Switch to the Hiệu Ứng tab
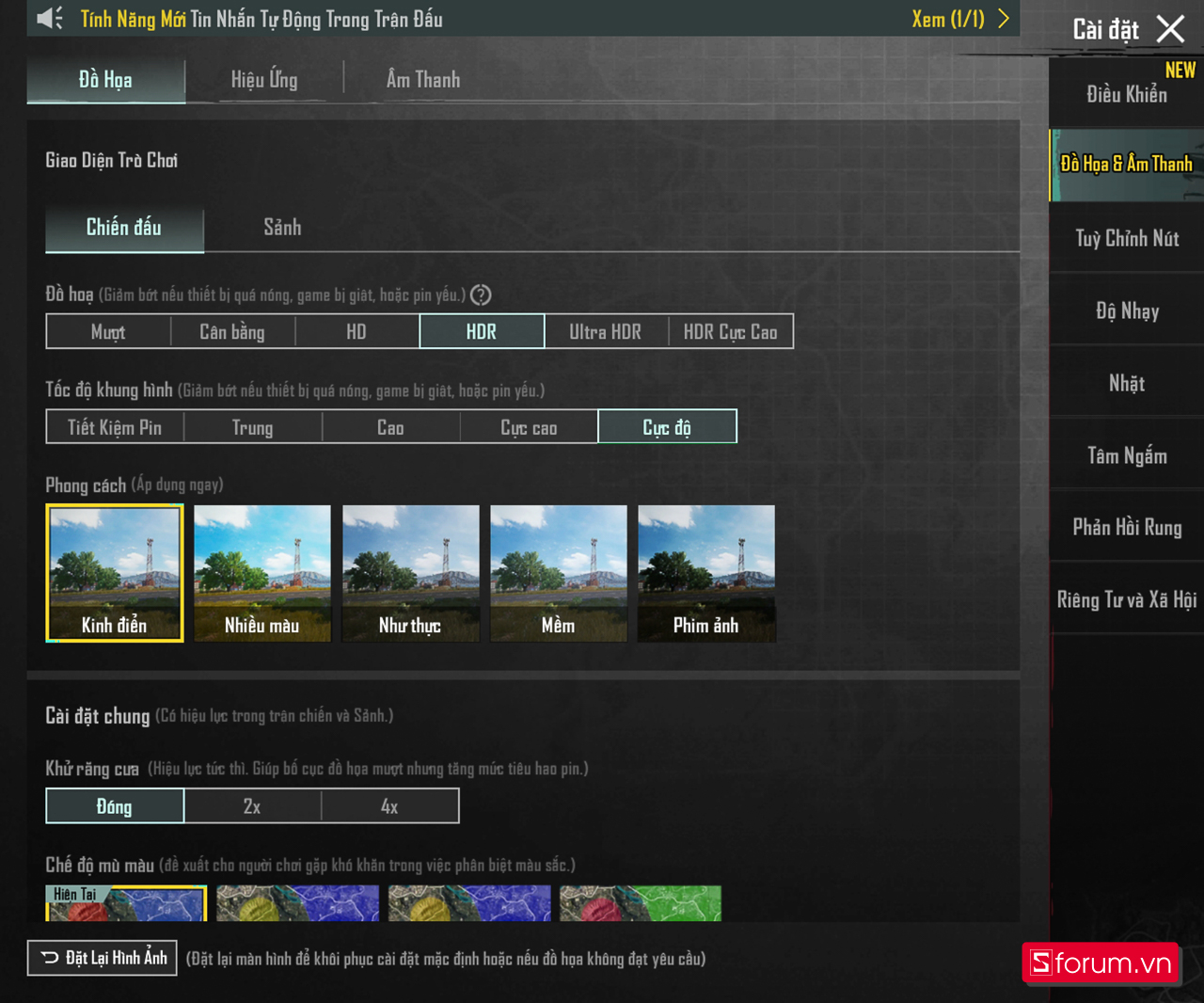 264,80
